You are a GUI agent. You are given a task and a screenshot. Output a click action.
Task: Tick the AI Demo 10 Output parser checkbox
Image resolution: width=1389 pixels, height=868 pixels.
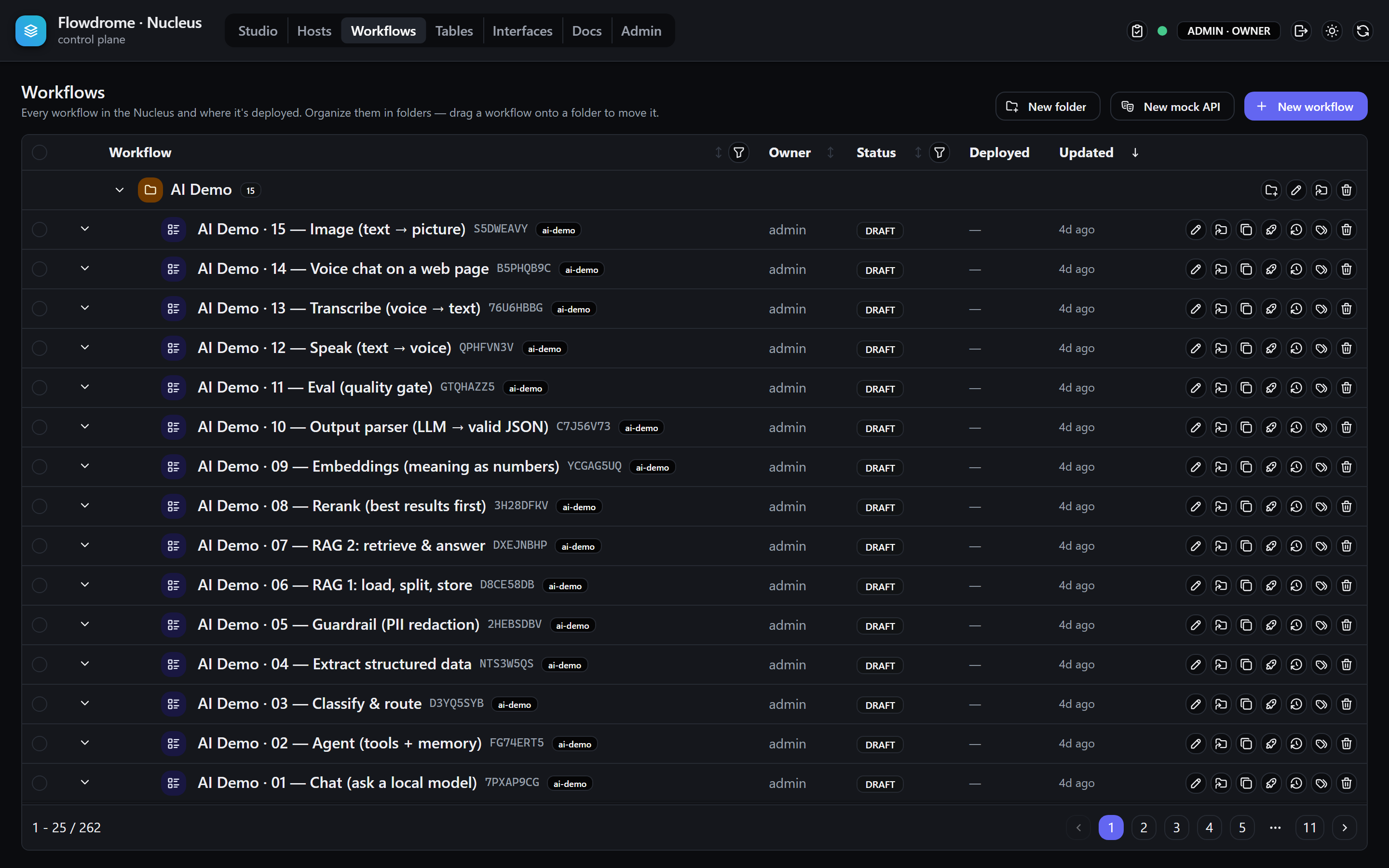[40, 428]
